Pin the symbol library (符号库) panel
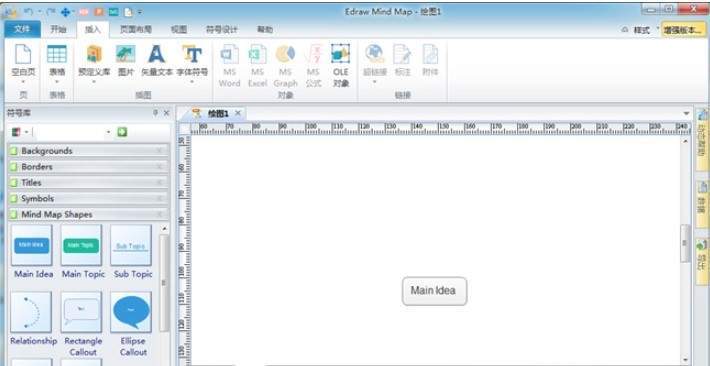 point(155,113)
